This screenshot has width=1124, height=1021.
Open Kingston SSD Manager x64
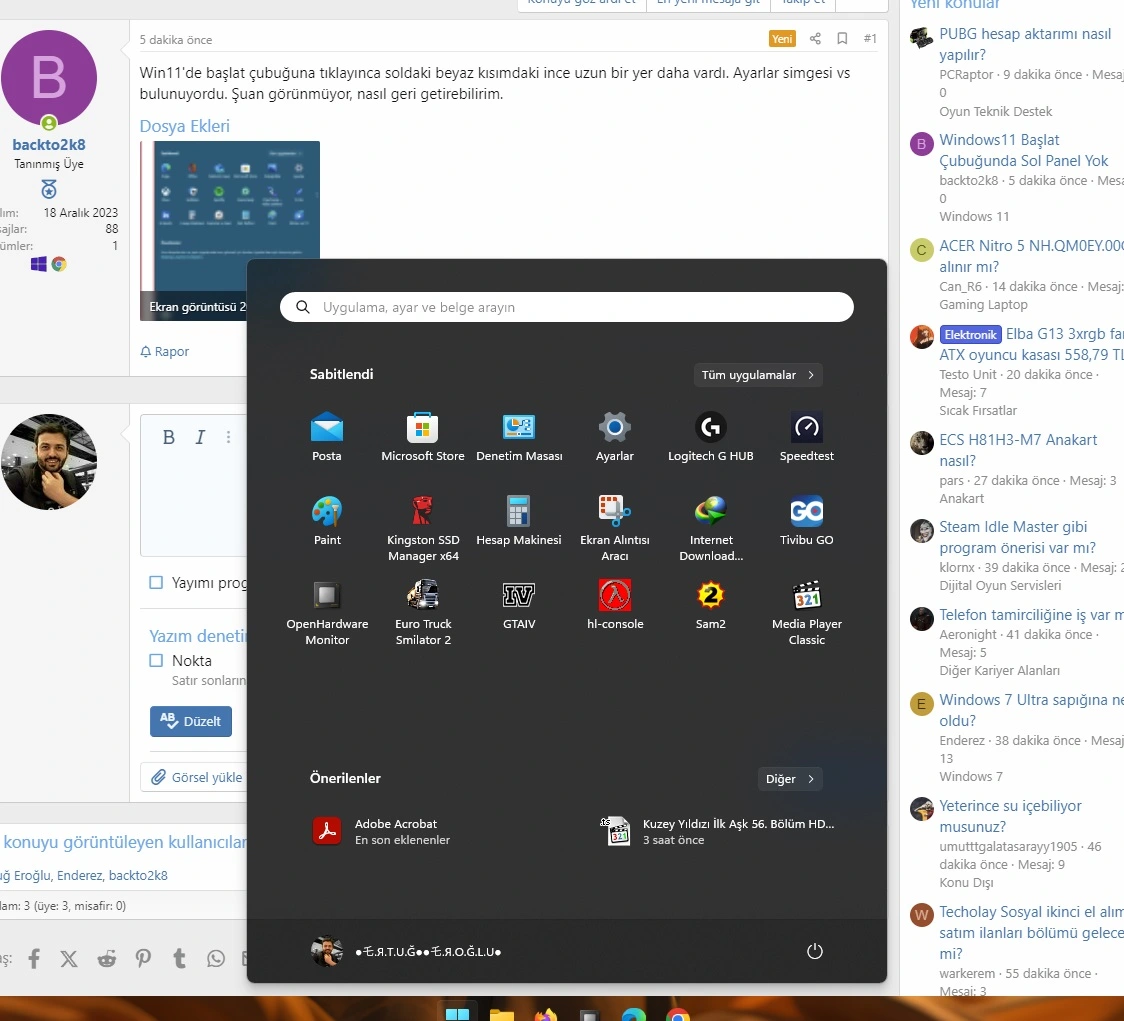423,528
